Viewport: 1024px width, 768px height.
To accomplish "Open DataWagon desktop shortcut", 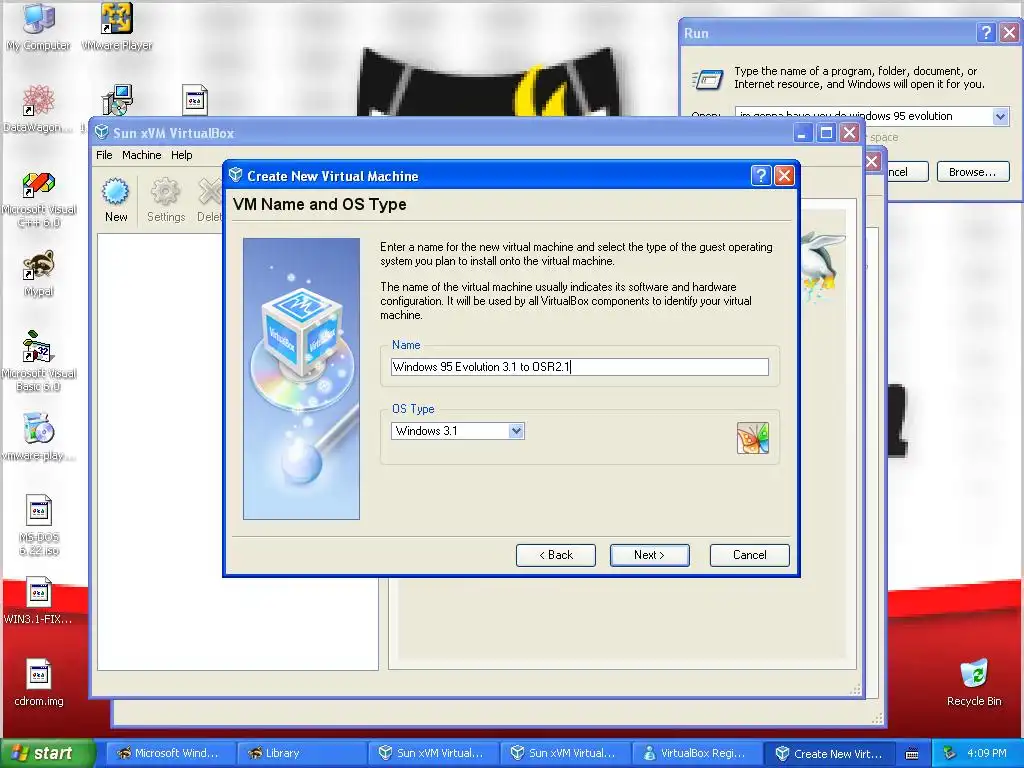I will [x=38, y=108].
